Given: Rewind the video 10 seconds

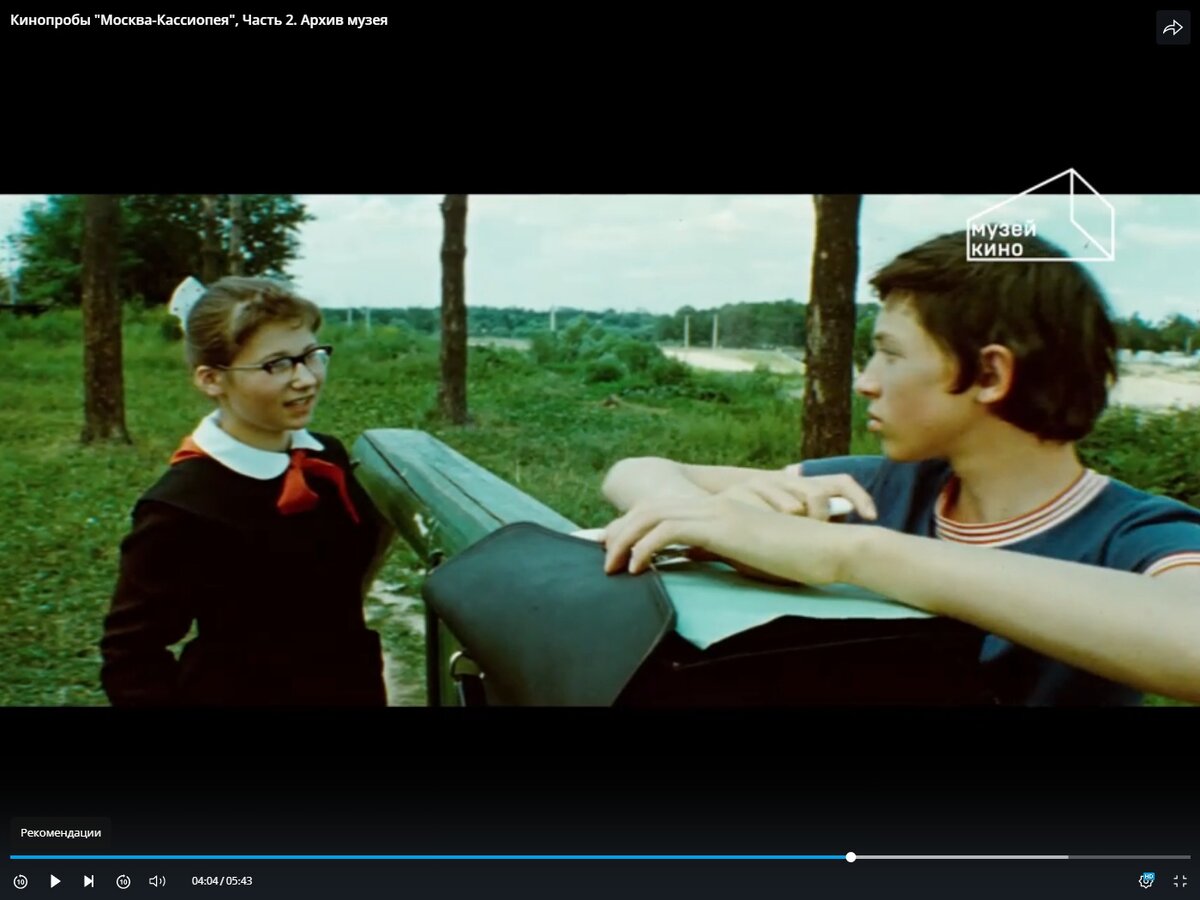Looking at the screenshot, I should 20,881.
